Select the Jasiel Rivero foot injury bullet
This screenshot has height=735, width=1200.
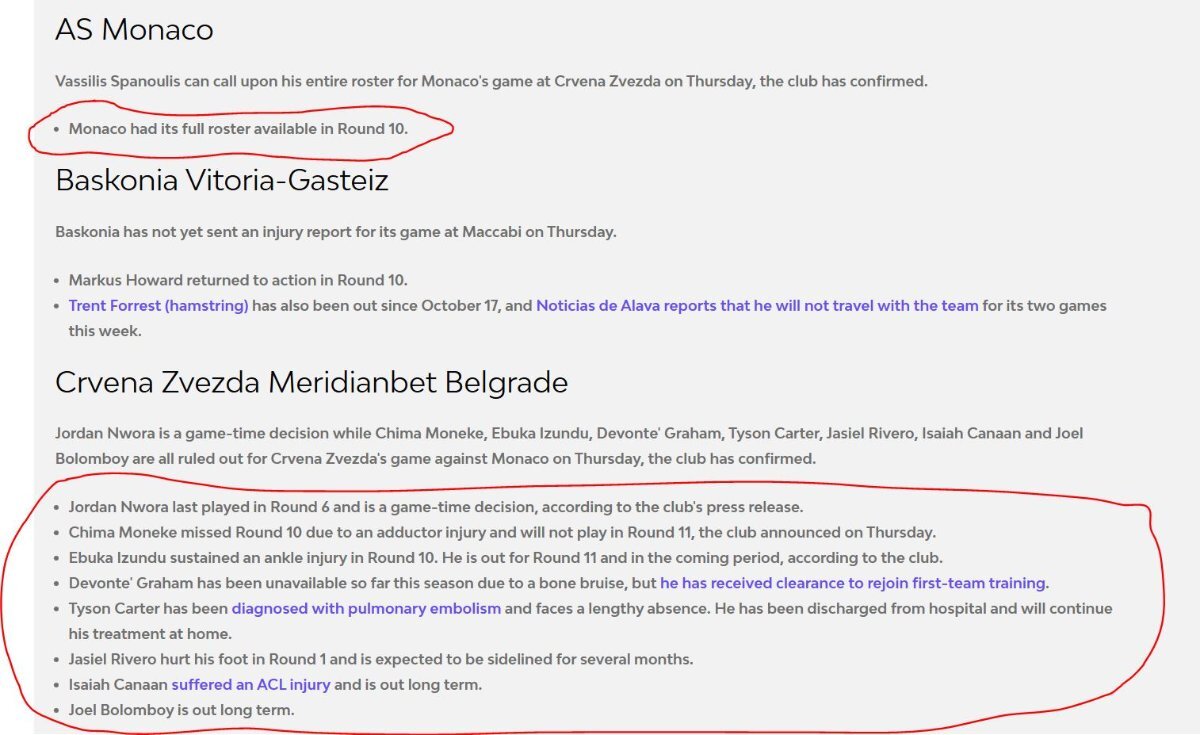coord(380,659)
